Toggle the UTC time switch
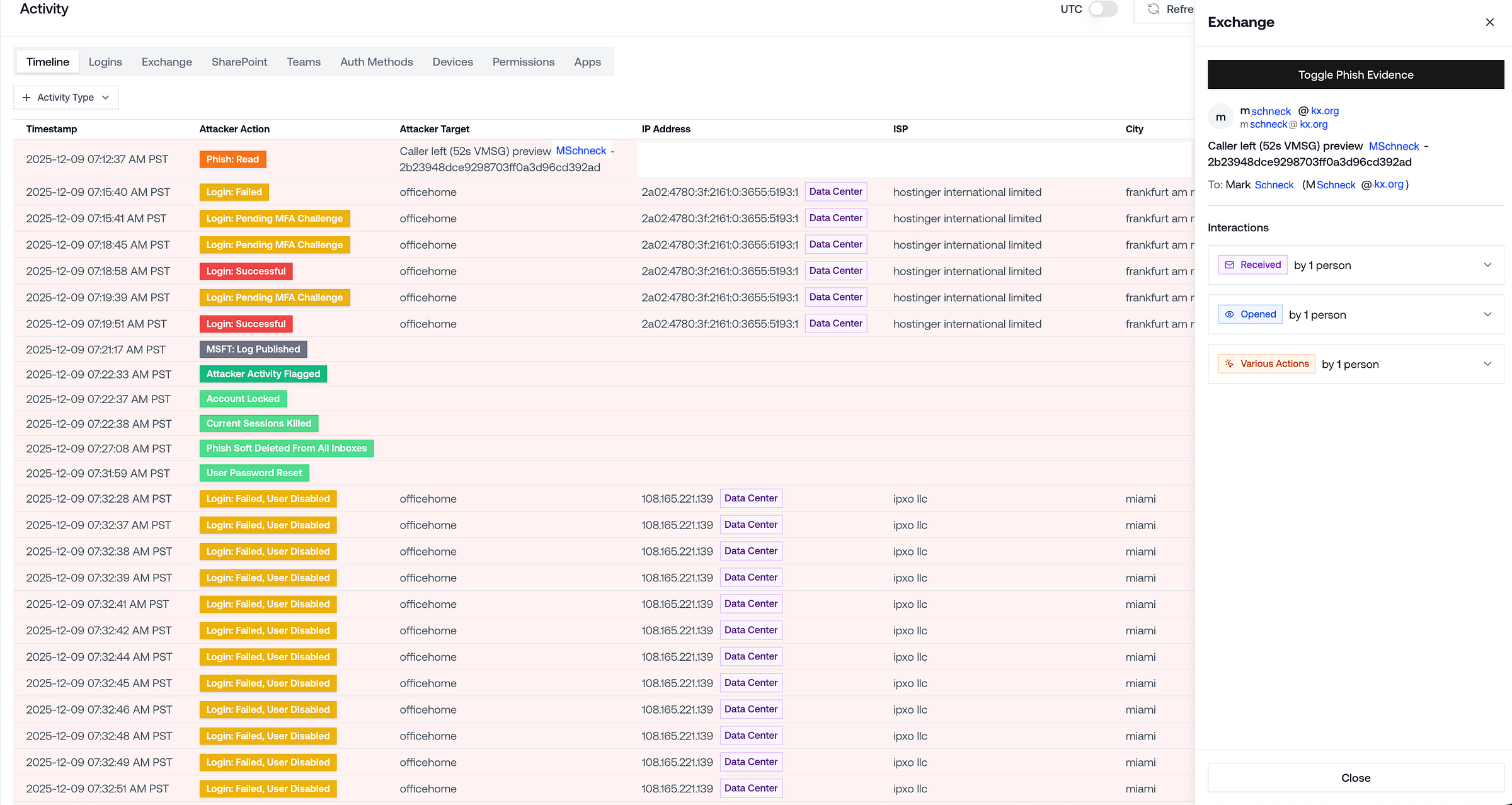The width and height of the screenshot is (1512, 805). click(x=1102, y=9)
